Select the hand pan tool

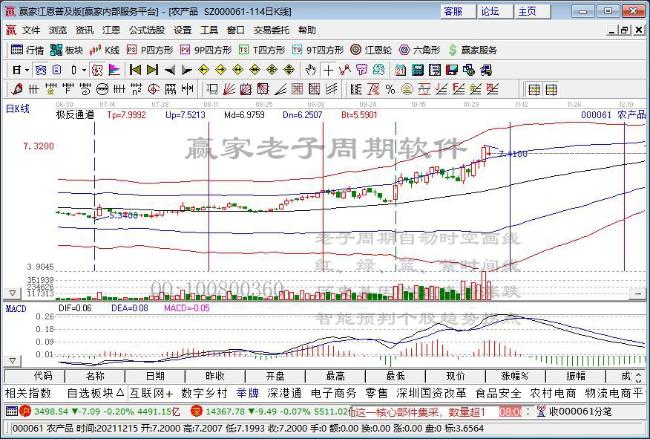click(x=310, y=70)
